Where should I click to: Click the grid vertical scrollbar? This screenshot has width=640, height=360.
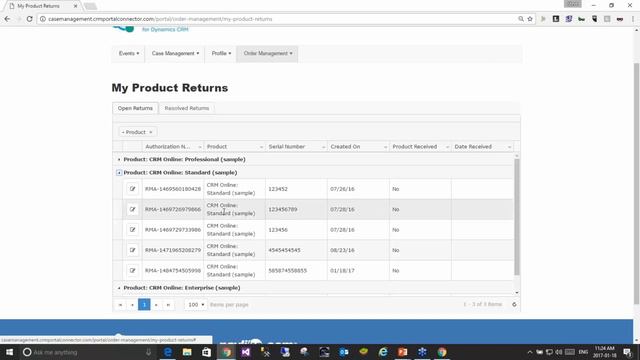click(517, 217)
